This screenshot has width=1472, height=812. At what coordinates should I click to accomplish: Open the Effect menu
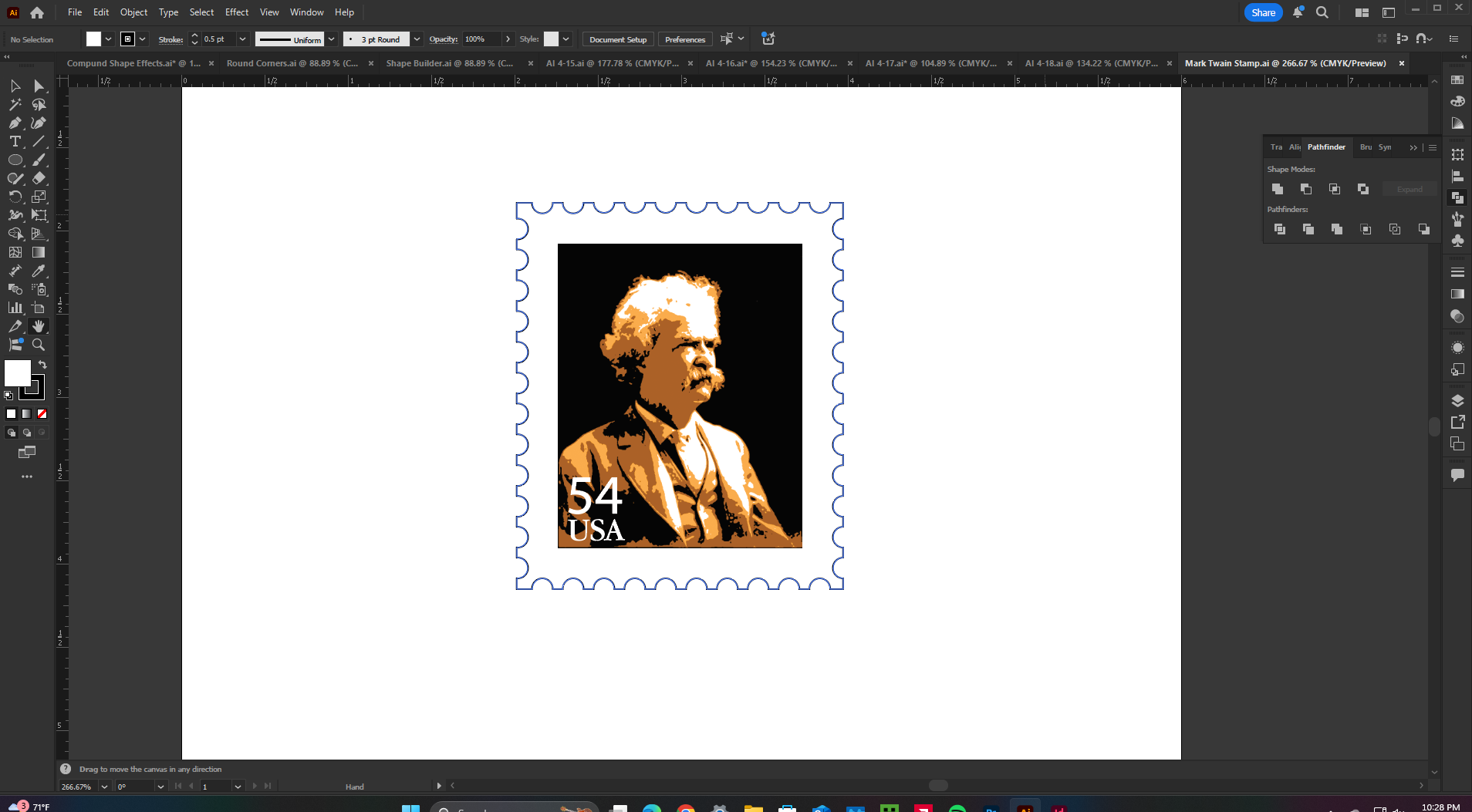tap(237, 12)
